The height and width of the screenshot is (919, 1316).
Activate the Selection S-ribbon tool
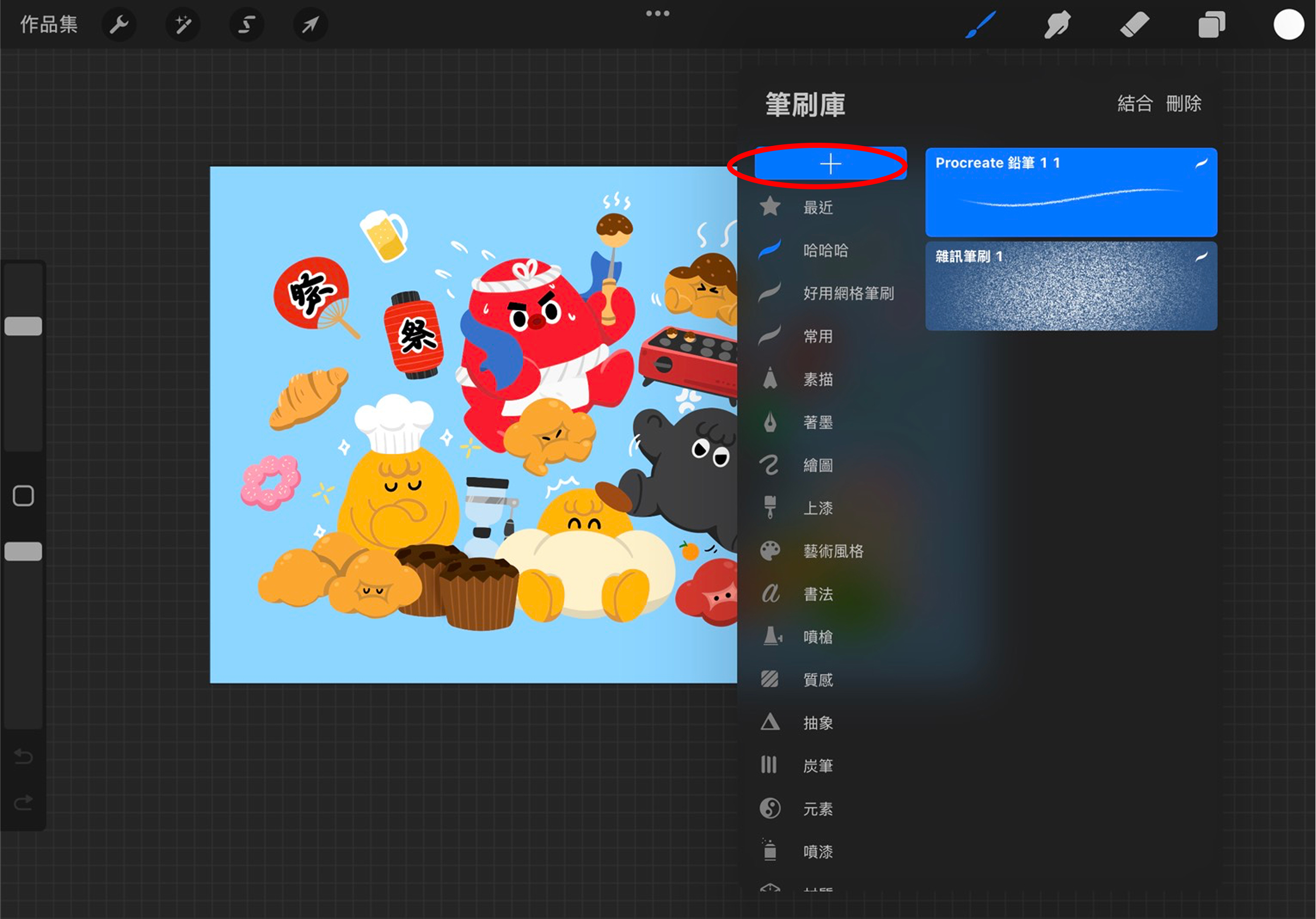247,25
